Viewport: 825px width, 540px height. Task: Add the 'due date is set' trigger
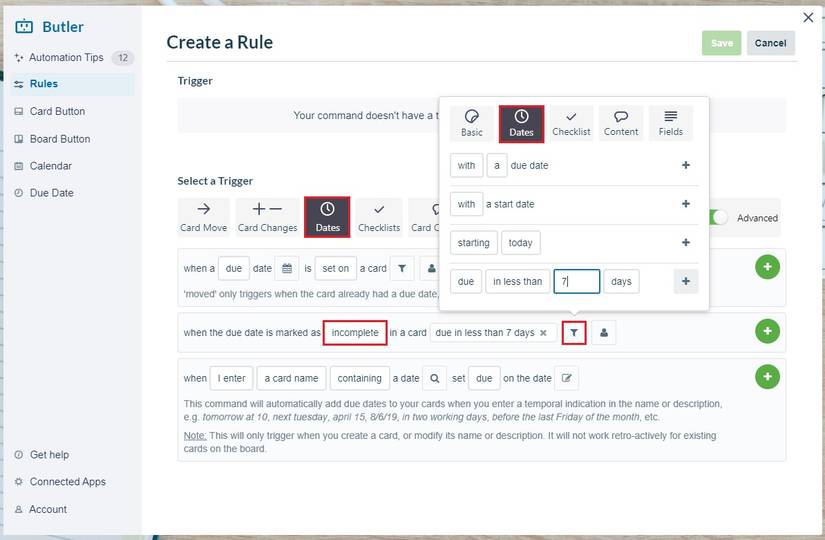pos(767,267)
